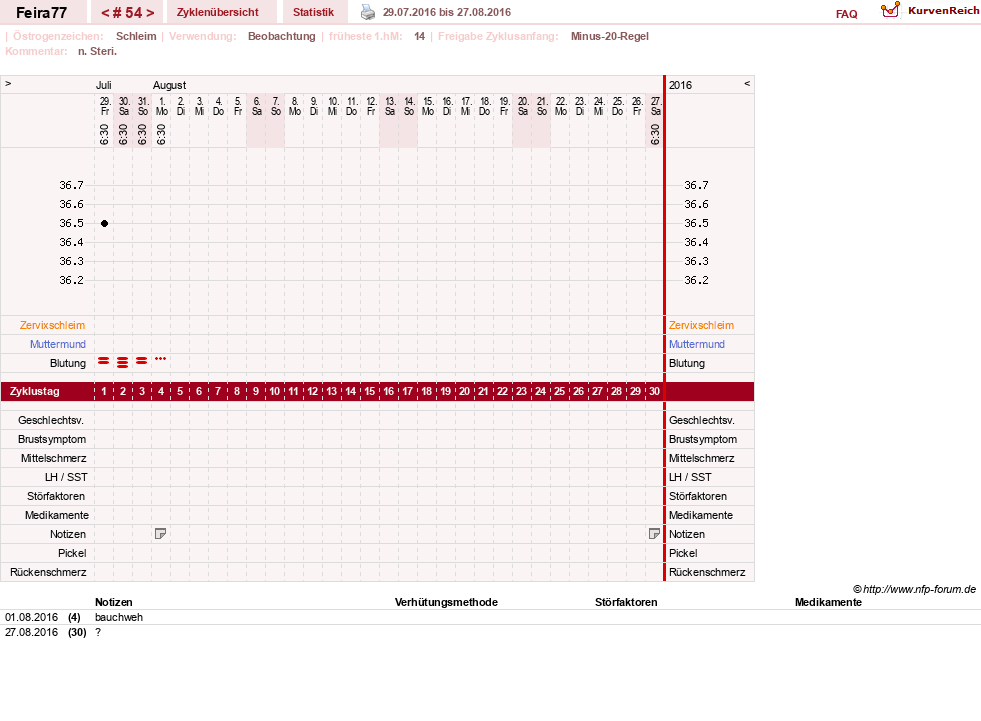This screenshot has height=721, width=981.
Task: Open the nfp-forum.de copyright link
Action: click(914, 589)
